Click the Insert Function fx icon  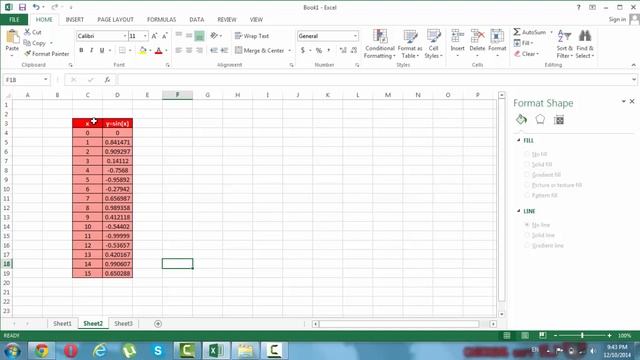[x=107, y=80]
